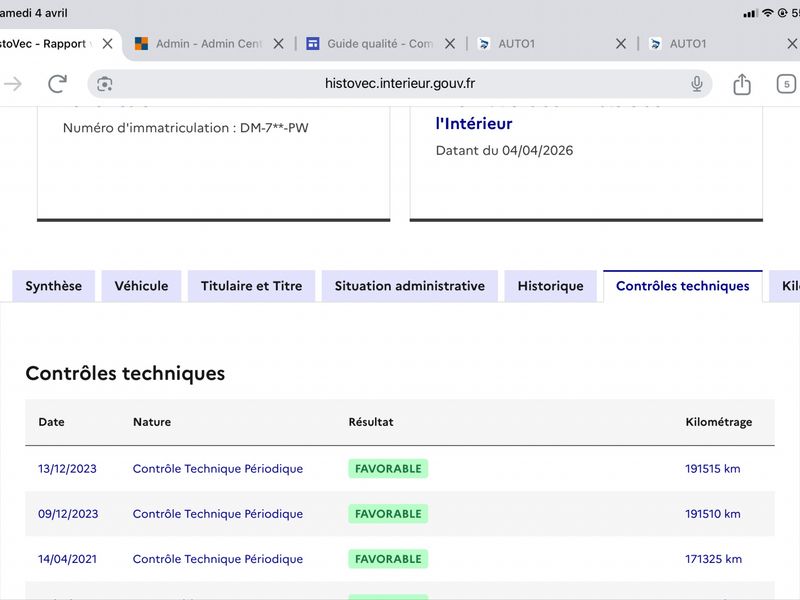
Task: Switch to the Historique tab
Action: point(550,286)
